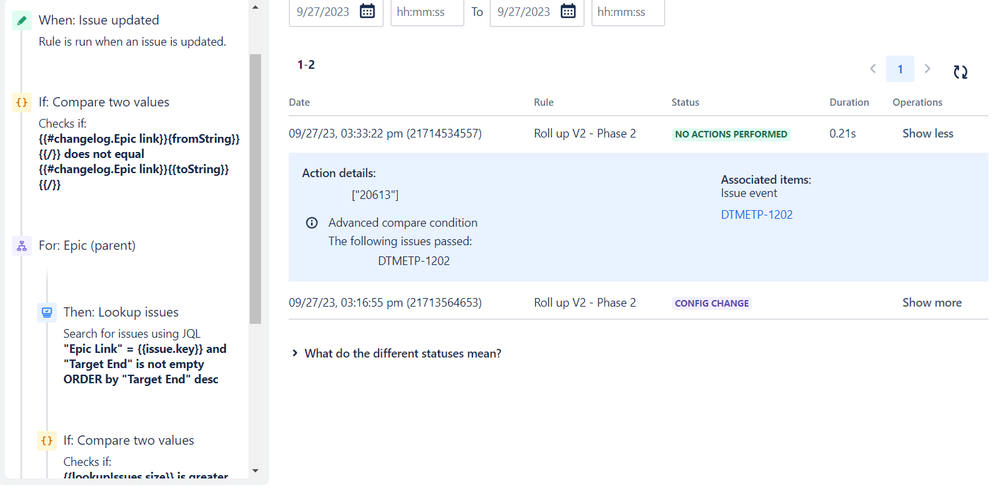999x495 pixels.
Task: Open the start date calendar picker icon
Action: 367,11
